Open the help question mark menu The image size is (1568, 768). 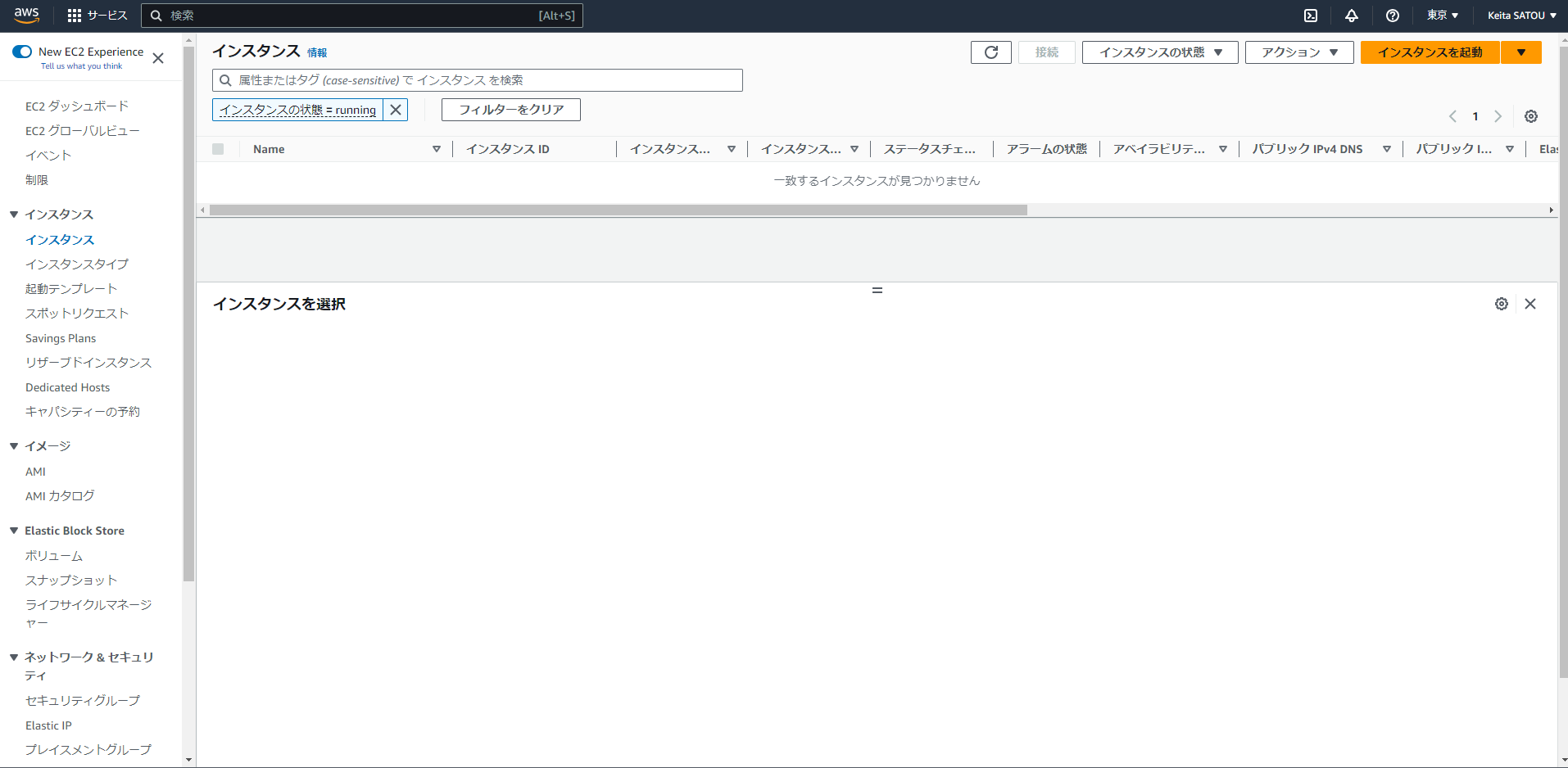click(1393, 16)
